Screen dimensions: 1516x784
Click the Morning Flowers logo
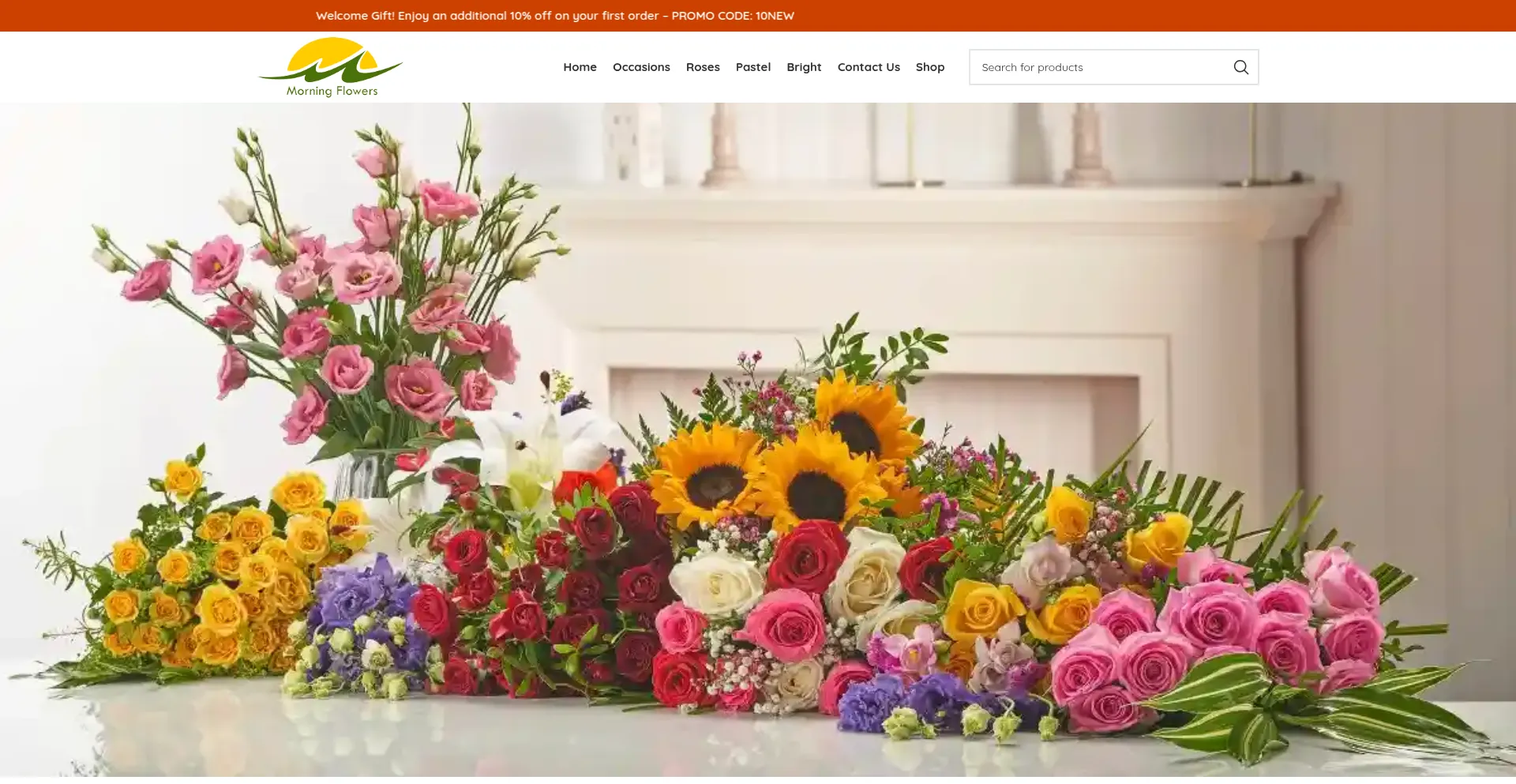(x=331, y=67)
